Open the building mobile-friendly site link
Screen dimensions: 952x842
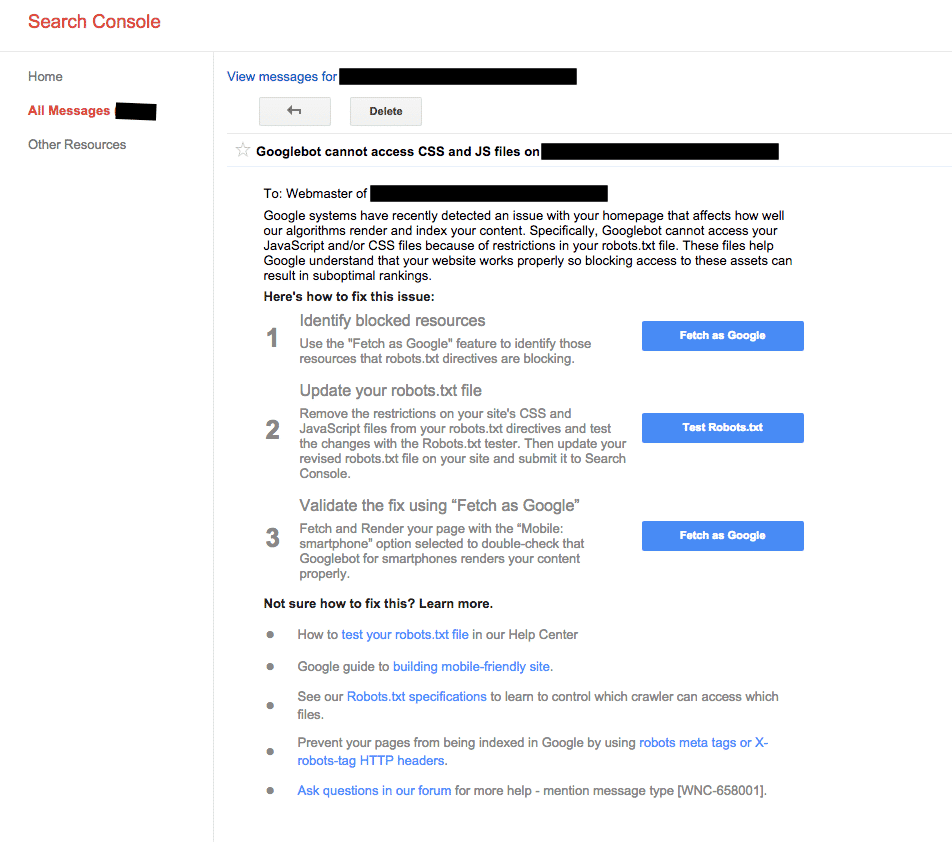tap(473, 667)
